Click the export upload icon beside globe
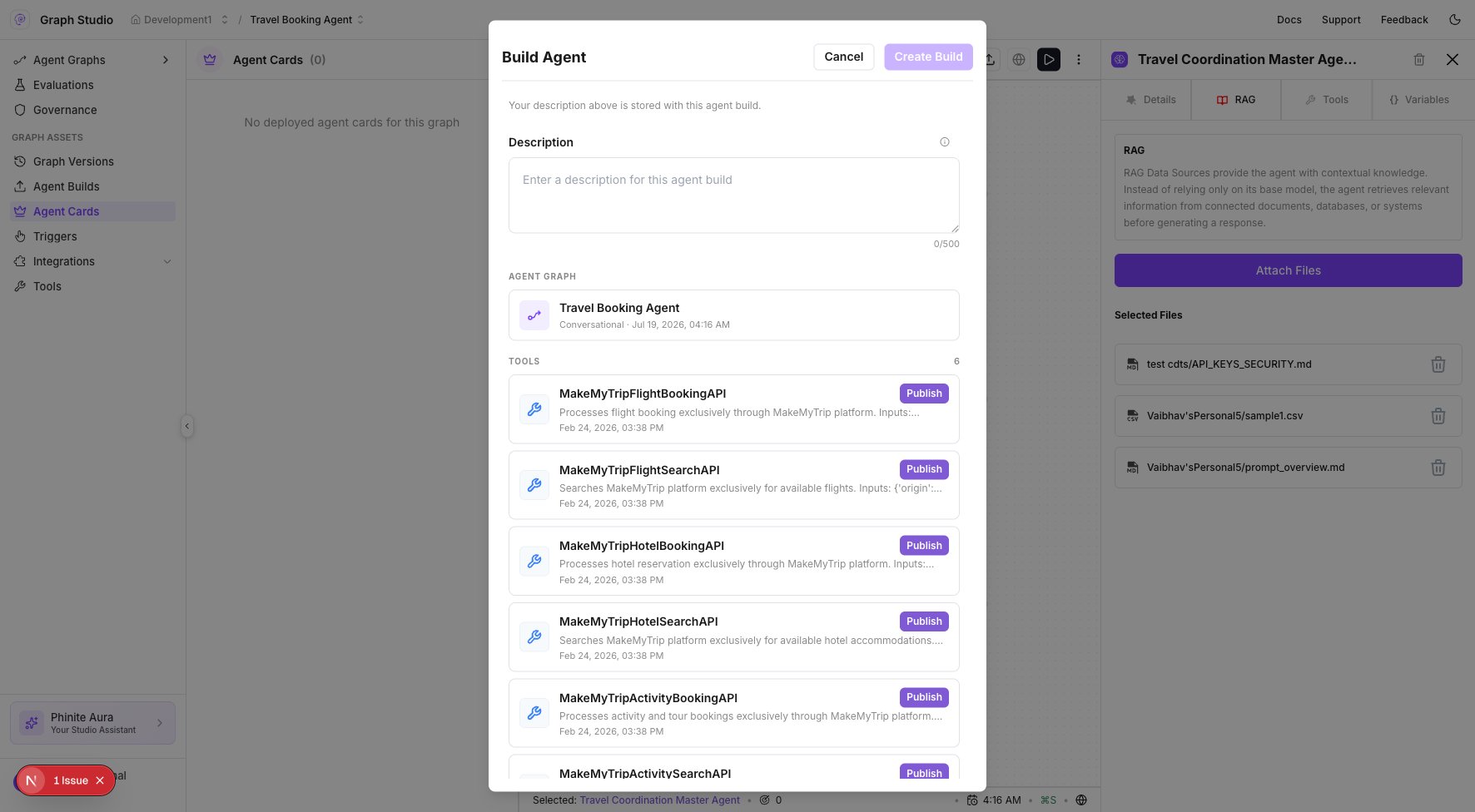1475x812 pixels. point(990,59)
